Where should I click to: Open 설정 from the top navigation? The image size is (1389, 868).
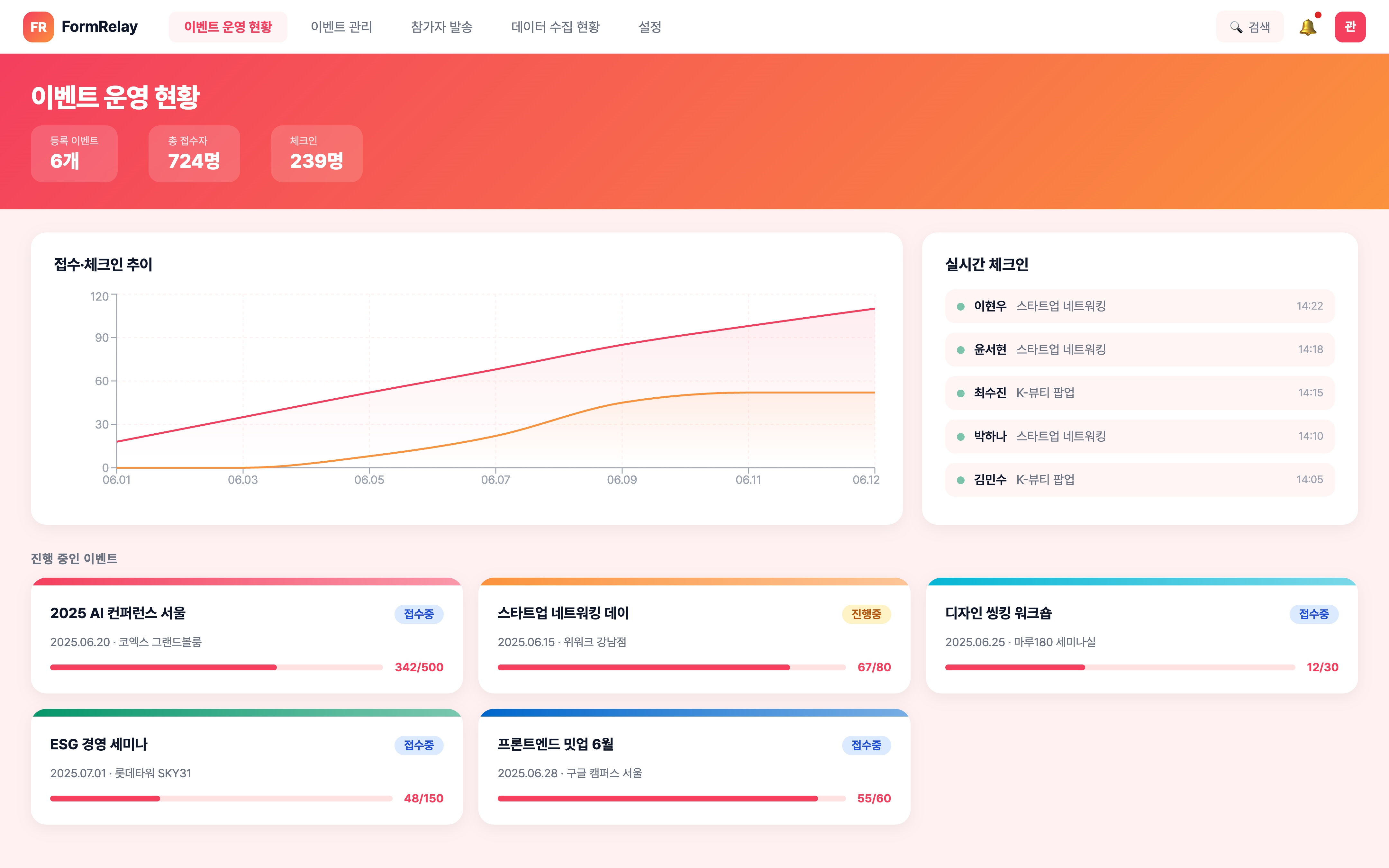tap(650, 27)
